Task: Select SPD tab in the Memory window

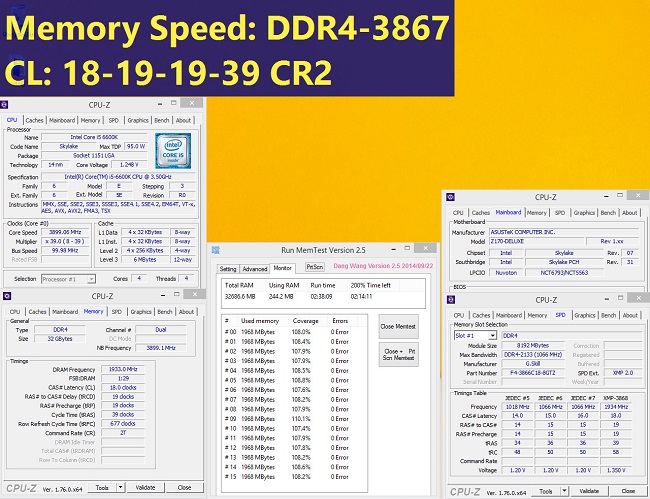Action: coord(117,312)
